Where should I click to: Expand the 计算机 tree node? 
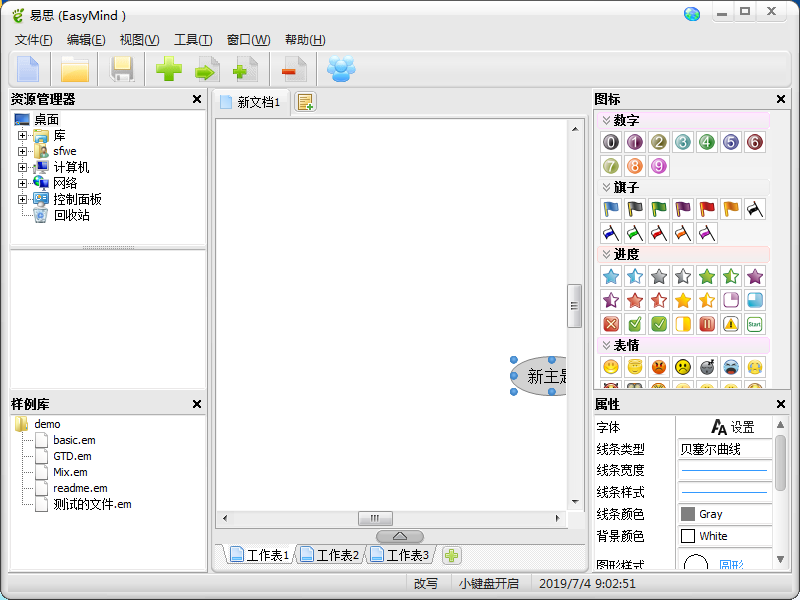click(x=22, y=167)
